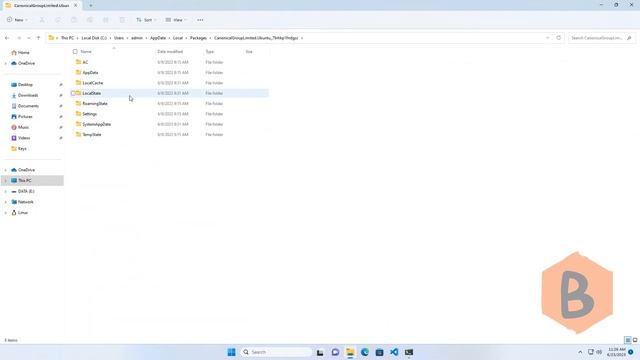Select AppData breadcrumb in address bar
Viewport: 640px width, 360px height.
coord(158,38)
